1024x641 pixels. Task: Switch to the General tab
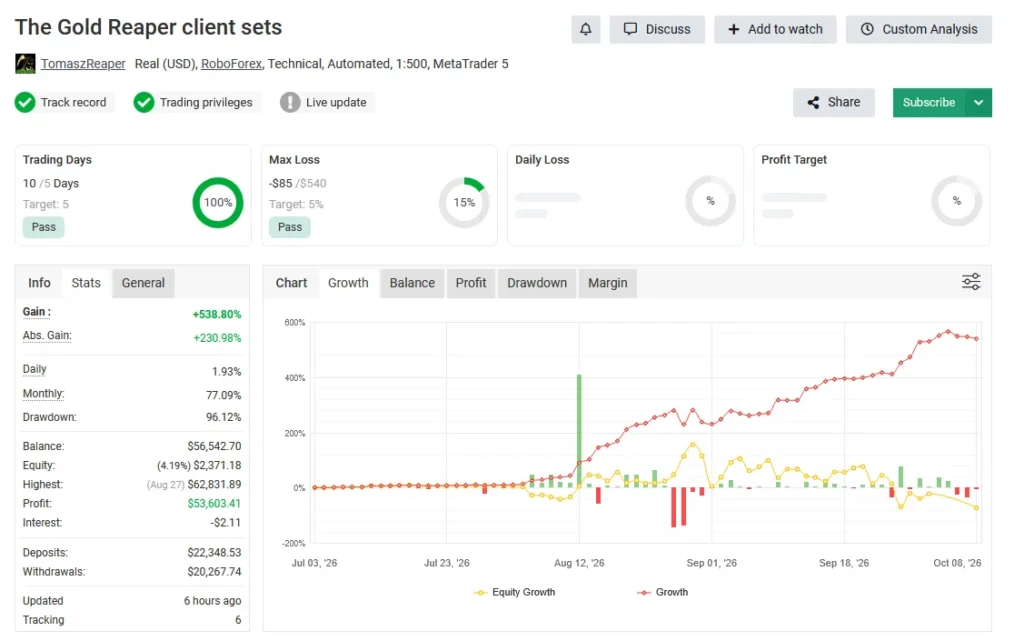(x=143, y=283)
